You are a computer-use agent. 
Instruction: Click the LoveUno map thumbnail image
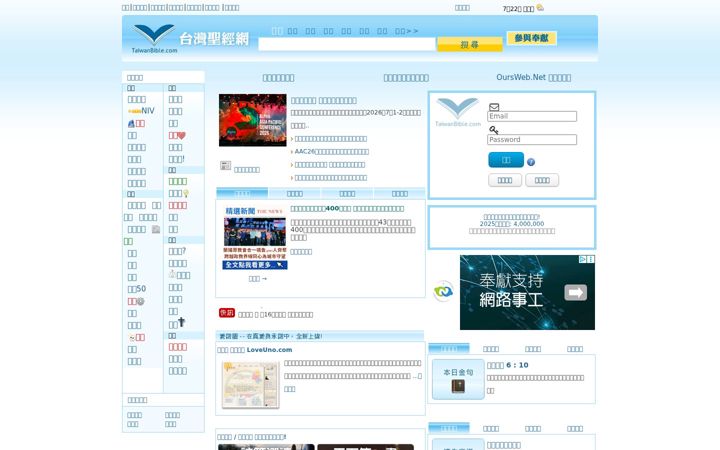[250, 385]
